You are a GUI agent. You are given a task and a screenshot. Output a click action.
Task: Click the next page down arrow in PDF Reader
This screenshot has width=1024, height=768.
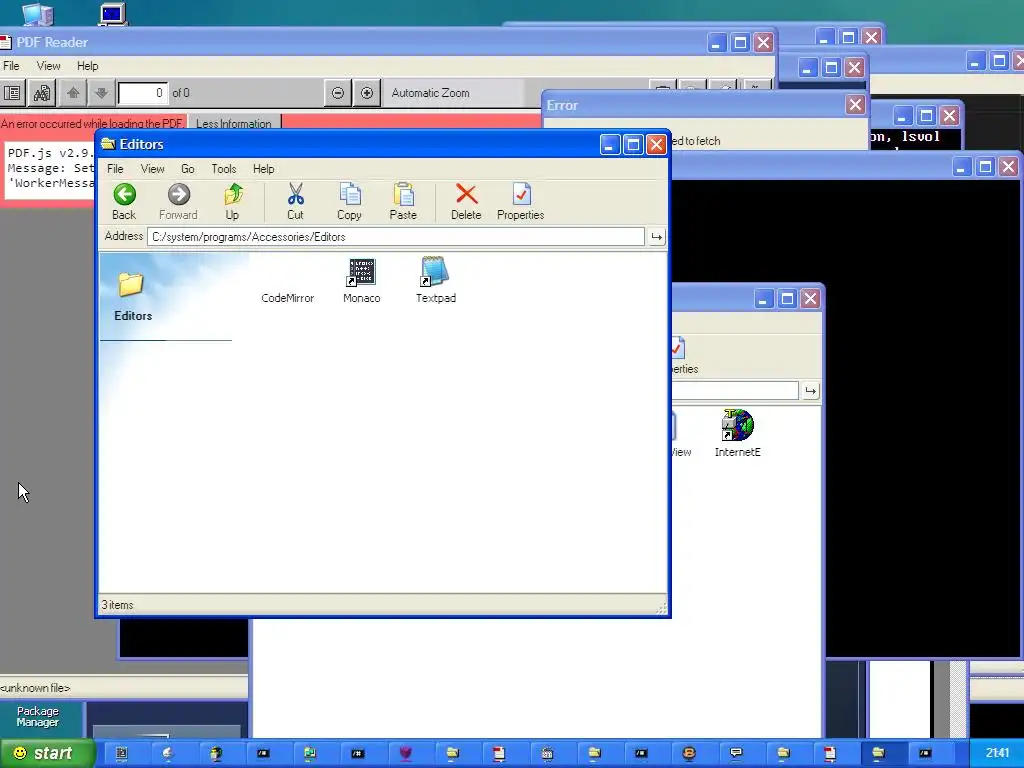tap(101, 93)
